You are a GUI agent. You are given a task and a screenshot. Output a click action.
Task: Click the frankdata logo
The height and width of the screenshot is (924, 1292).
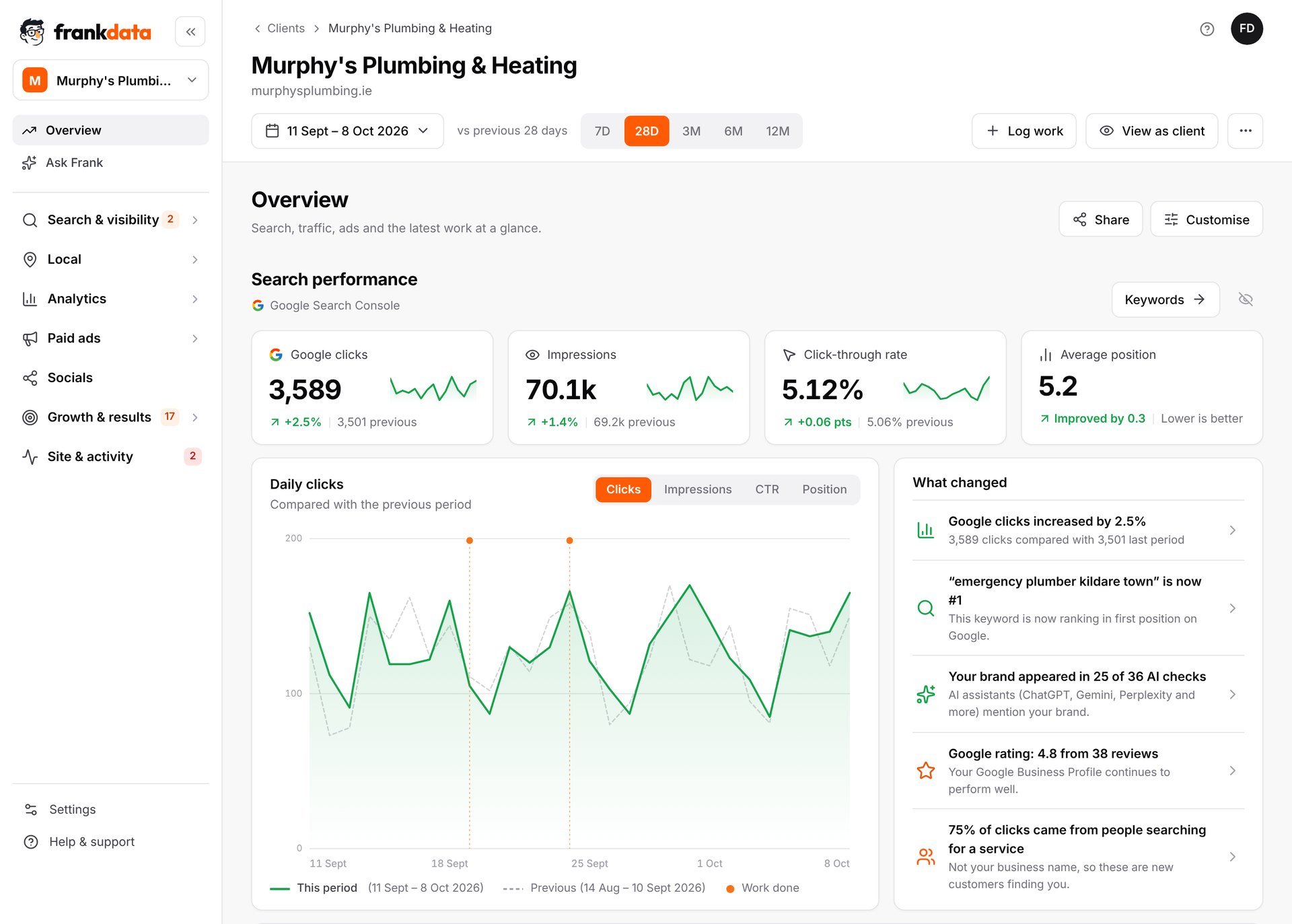[85, 32]
